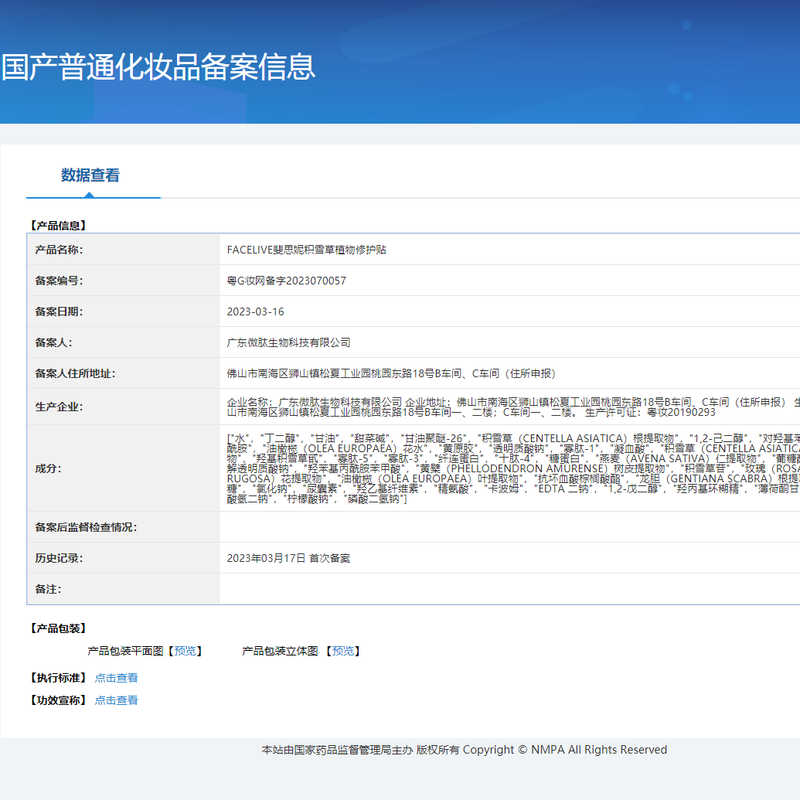Click 点击查看 next to 执行标准
800x800 pixels.
point(117,678)
